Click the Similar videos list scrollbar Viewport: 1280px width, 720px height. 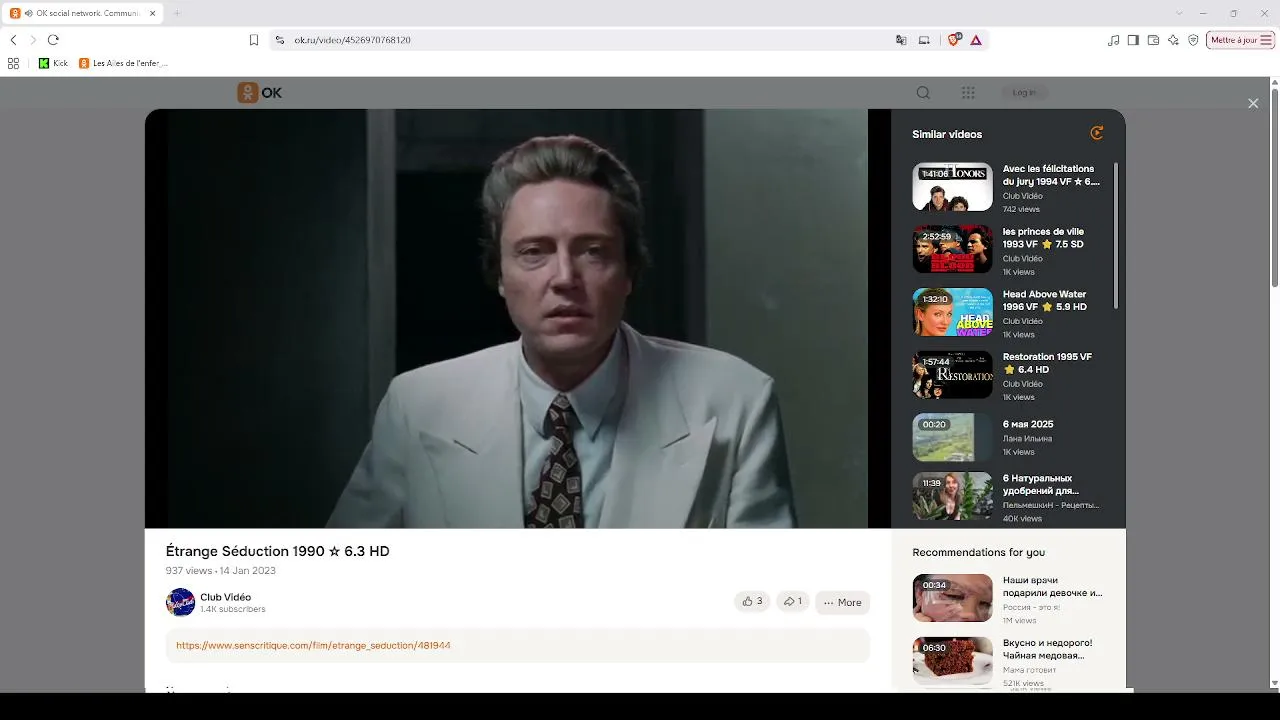(1116, 235)
